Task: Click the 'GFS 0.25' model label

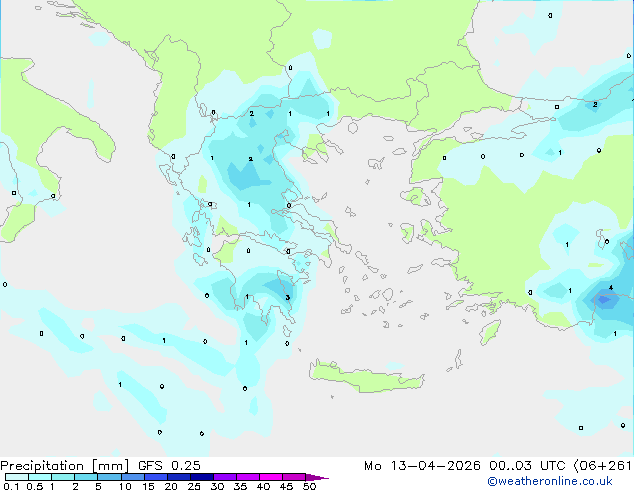Action: pyautogui.click(x=169, y=466)
